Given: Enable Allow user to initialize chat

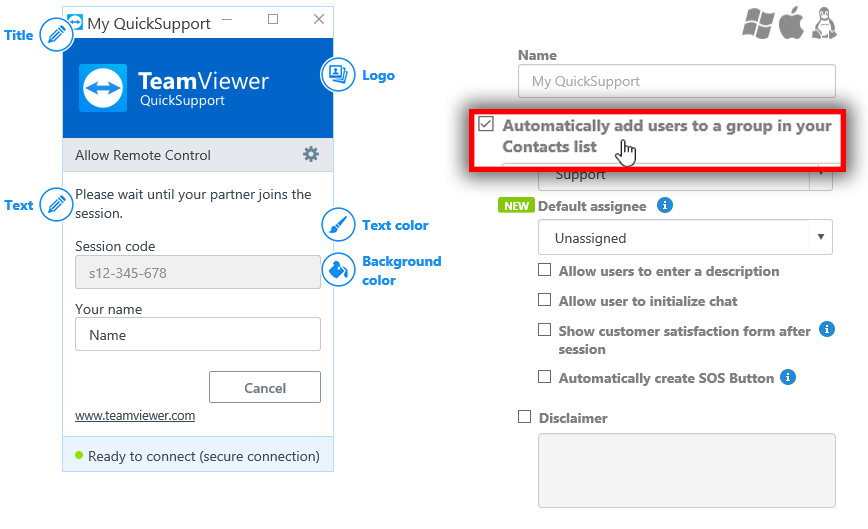Looking at the screenshot, I should point(545,299).
